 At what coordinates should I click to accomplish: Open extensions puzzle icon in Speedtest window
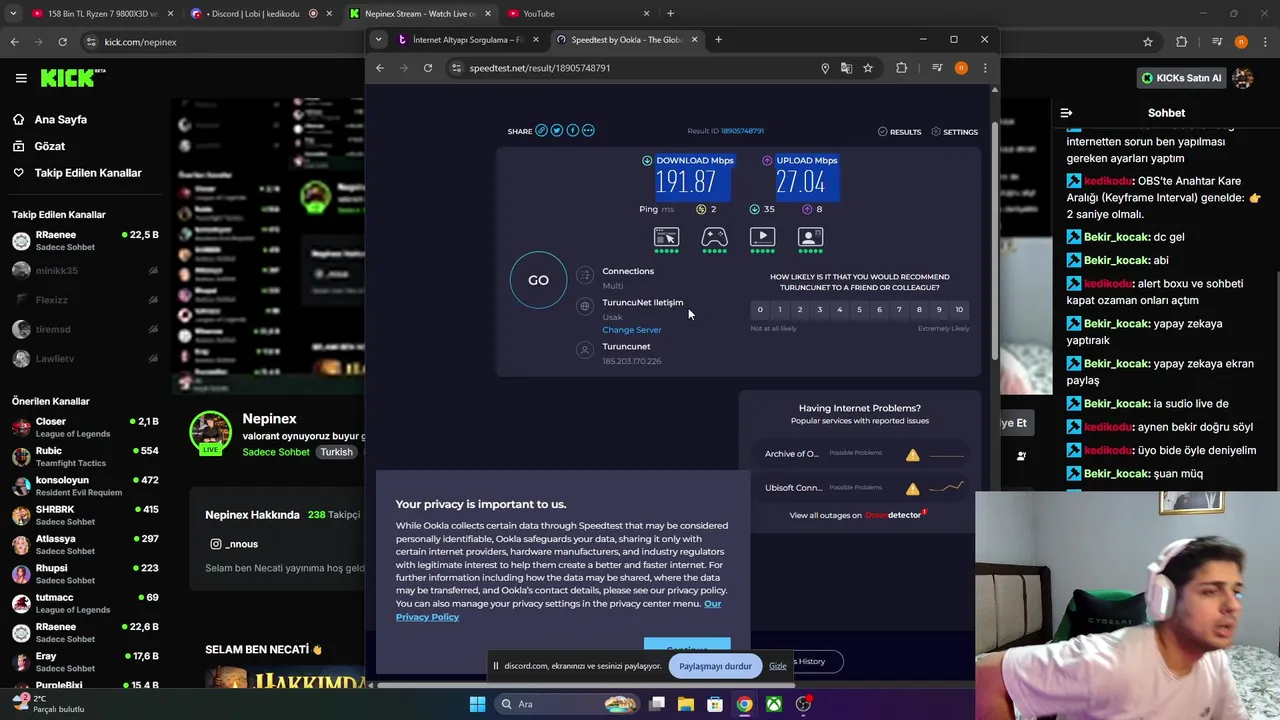[902, 68]
